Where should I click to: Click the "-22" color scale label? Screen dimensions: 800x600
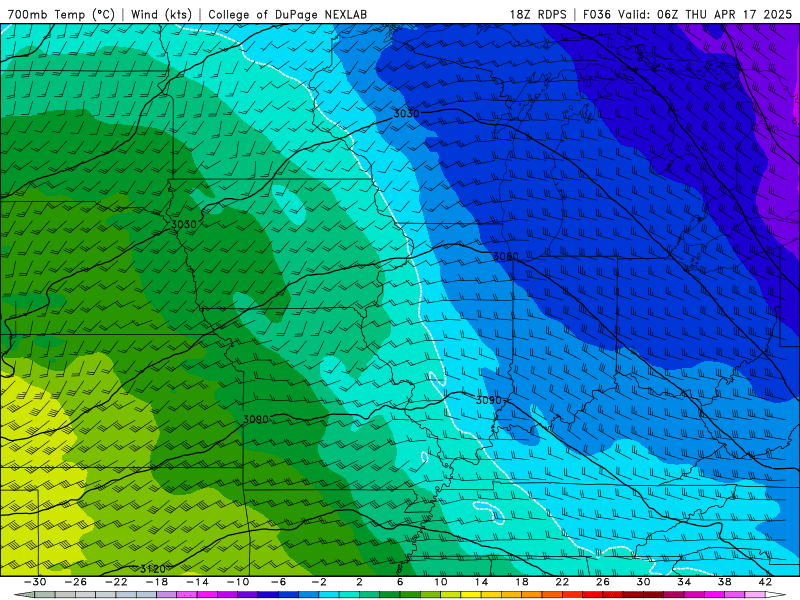coord(116,582)
